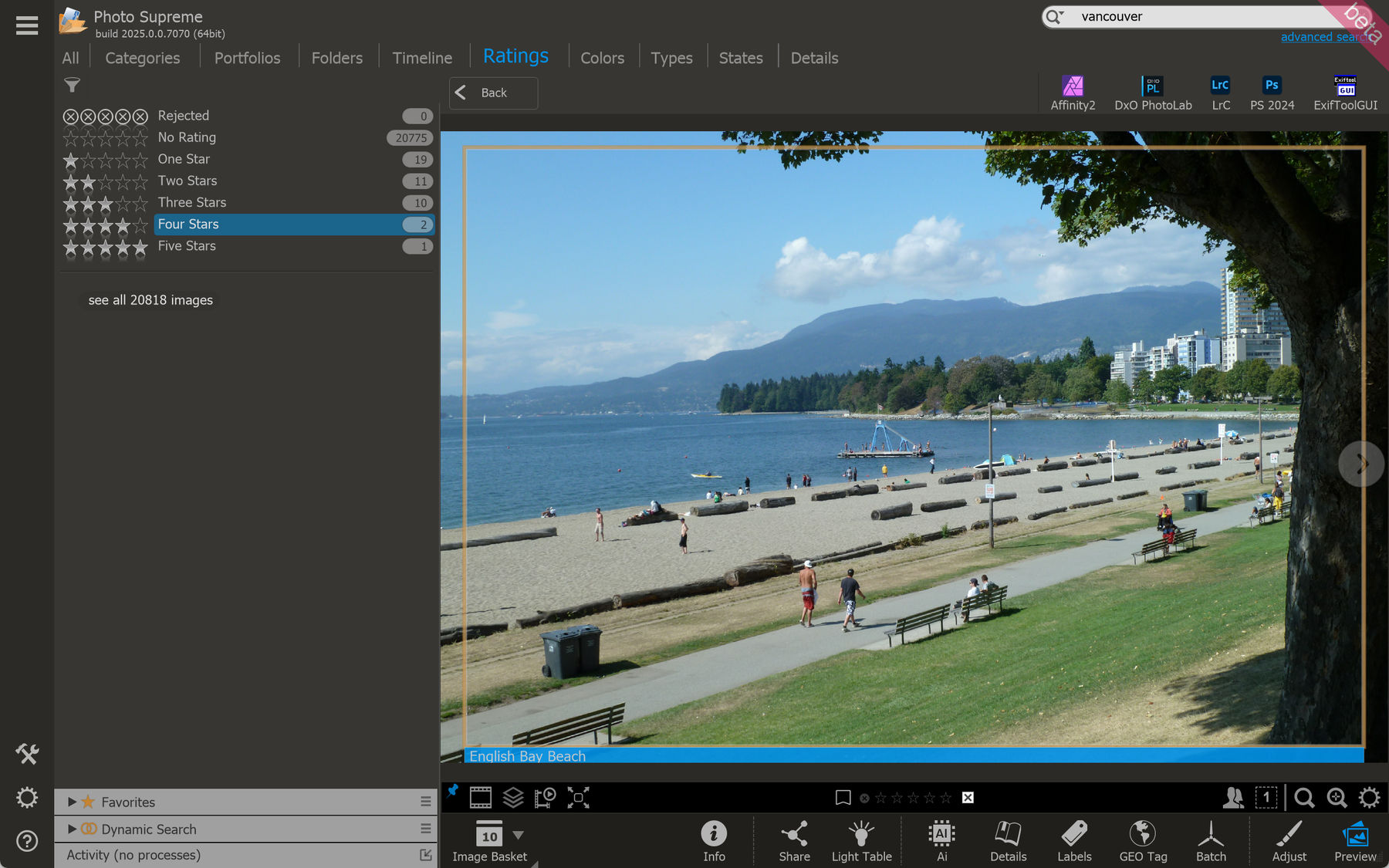
Task: Open the GEO Tag tool
Action: [1143, 841]
